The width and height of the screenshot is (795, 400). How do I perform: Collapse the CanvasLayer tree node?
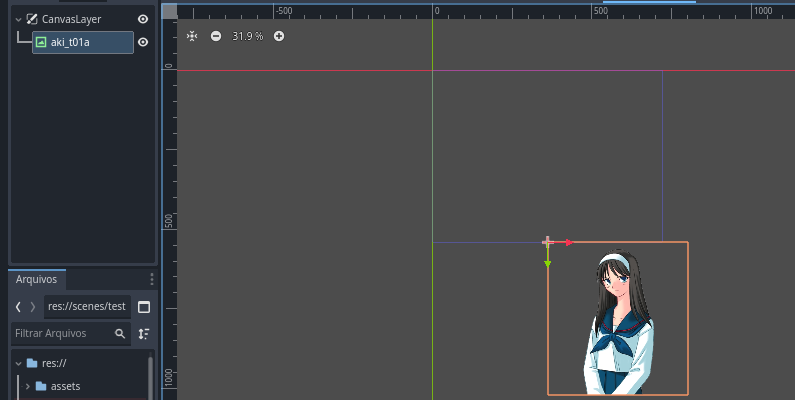point(18,19)
